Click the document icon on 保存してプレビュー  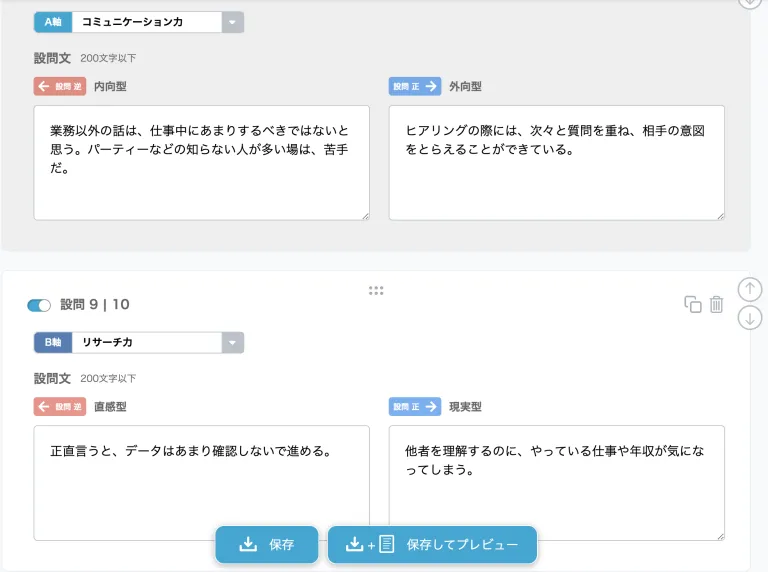pos(386,544)
